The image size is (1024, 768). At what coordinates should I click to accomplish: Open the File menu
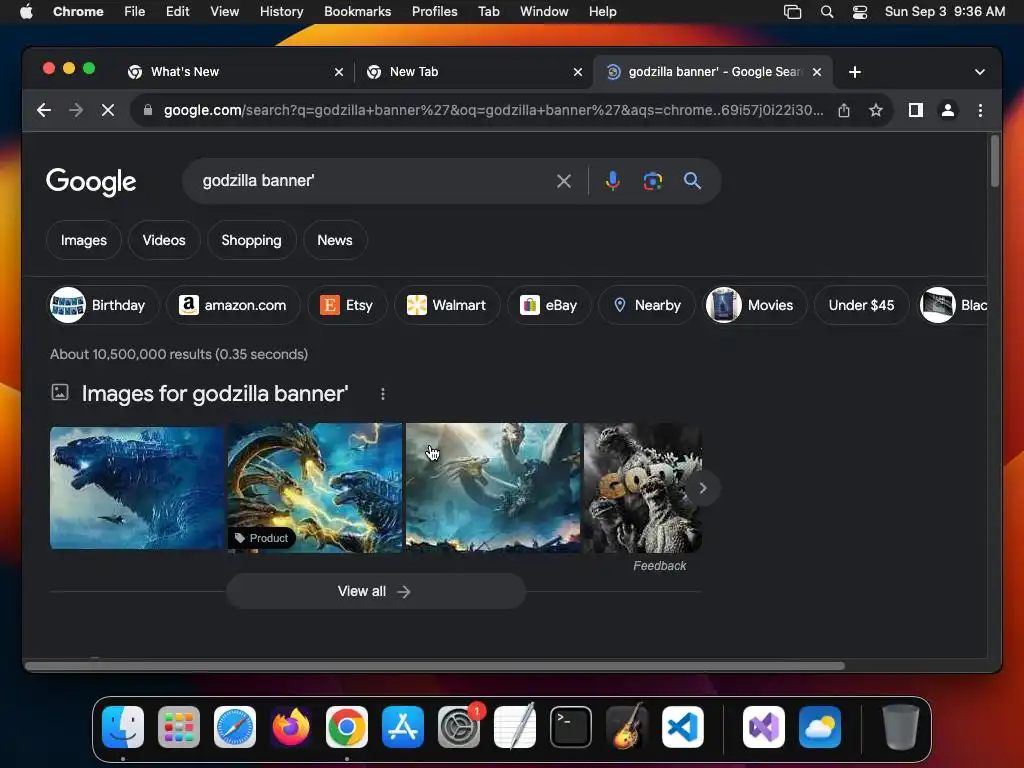135,12
